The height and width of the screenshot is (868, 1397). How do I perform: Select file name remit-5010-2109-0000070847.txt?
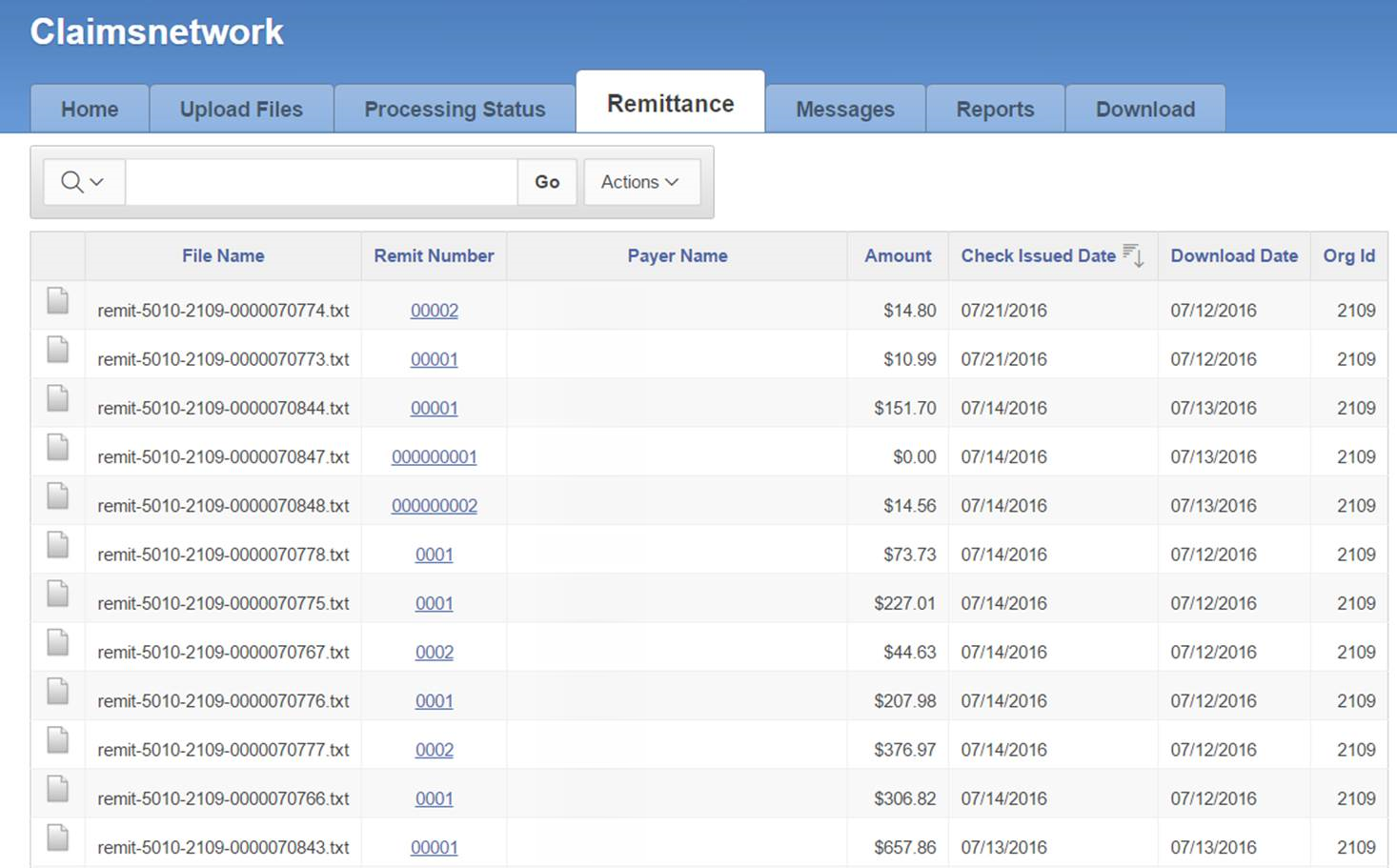(x=223, y=456)
